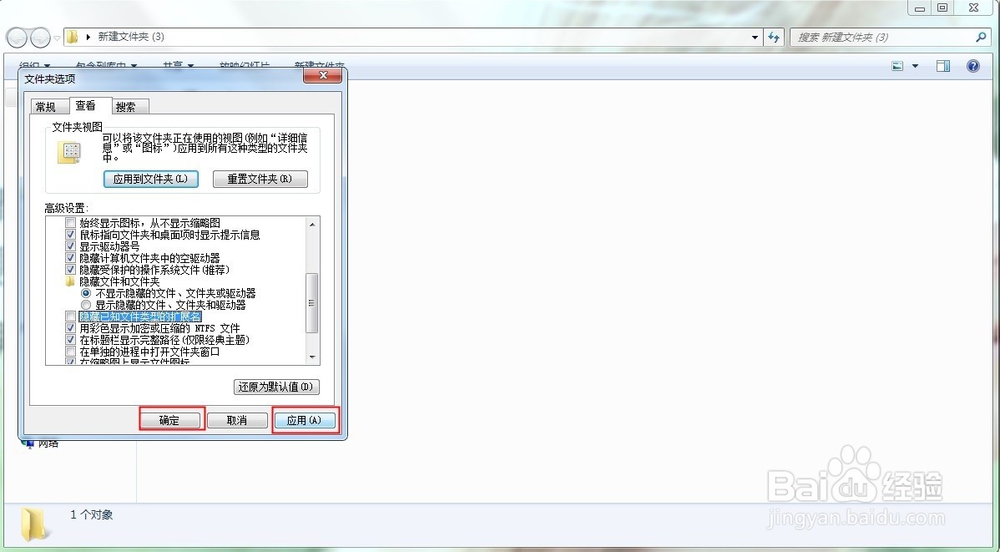Select the 查看 tab
Image resolution: width=1000 pixels, height=552 pixels.
coord(86,105)
